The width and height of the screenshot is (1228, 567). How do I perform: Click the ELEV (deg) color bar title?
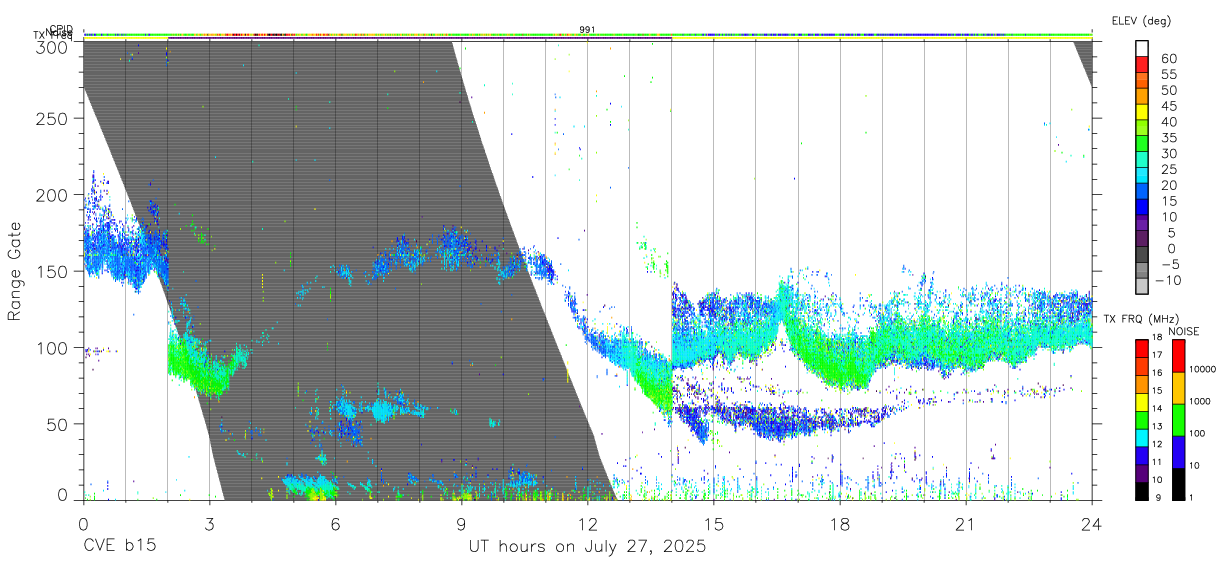click(x=1141, y=20)
